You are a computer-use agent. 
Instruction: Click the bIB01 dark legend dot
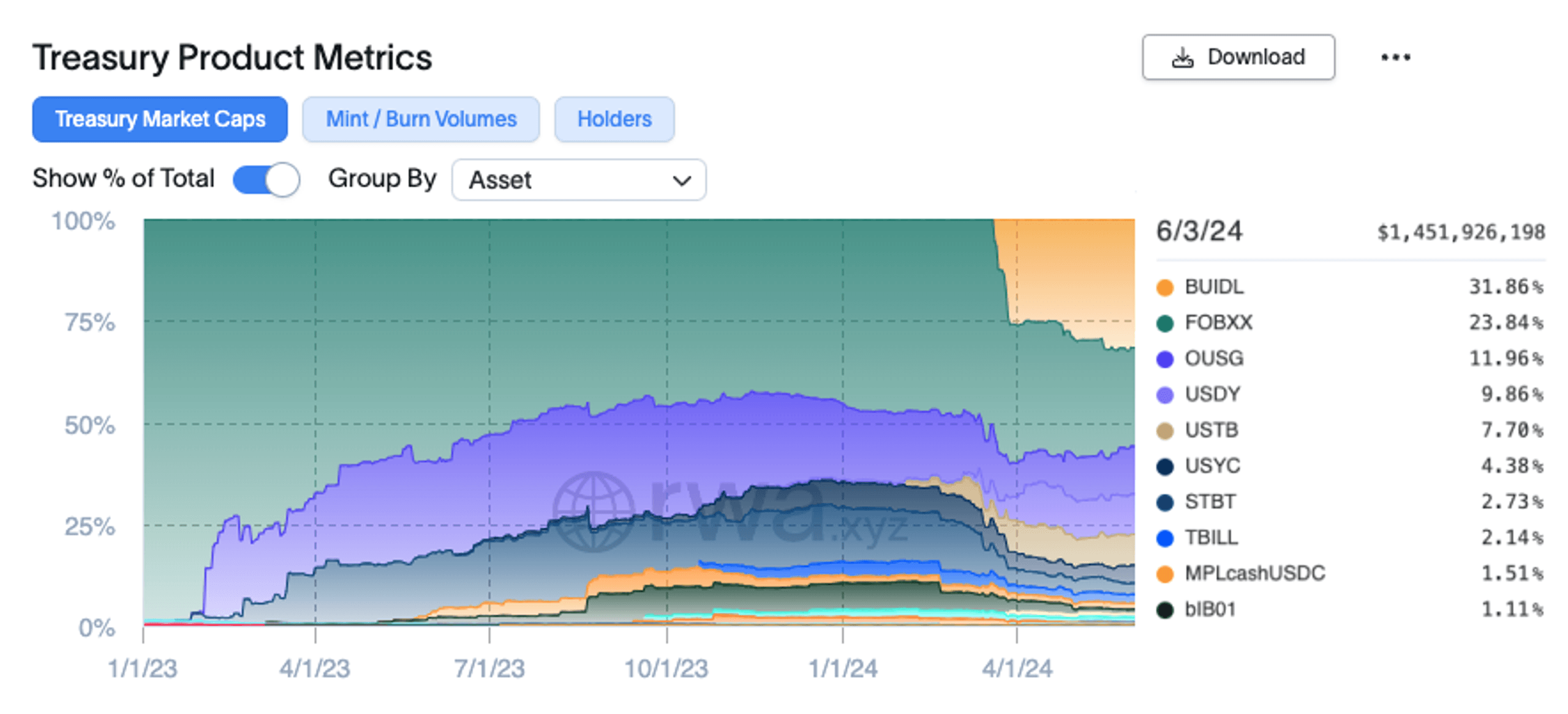[x=1164, y=610]
